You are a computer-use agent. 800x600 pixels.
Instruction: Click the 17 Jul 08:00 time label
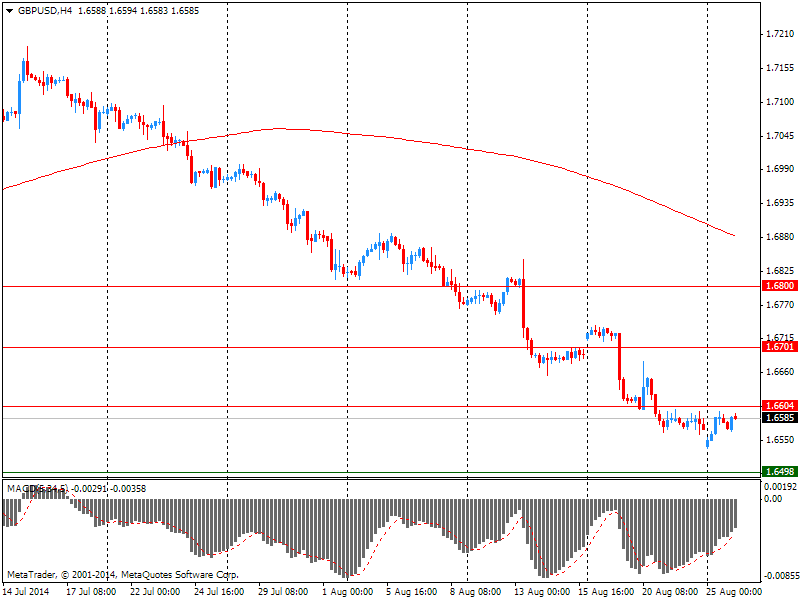tap(91, 592)
